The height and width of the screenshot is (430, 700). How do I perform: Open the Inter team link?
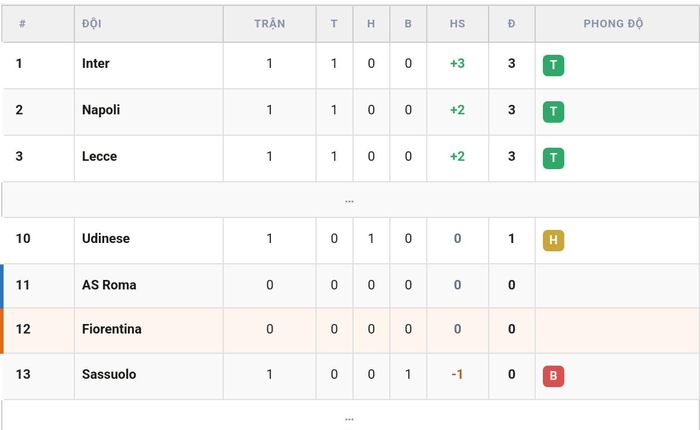(x=96, y=63)
